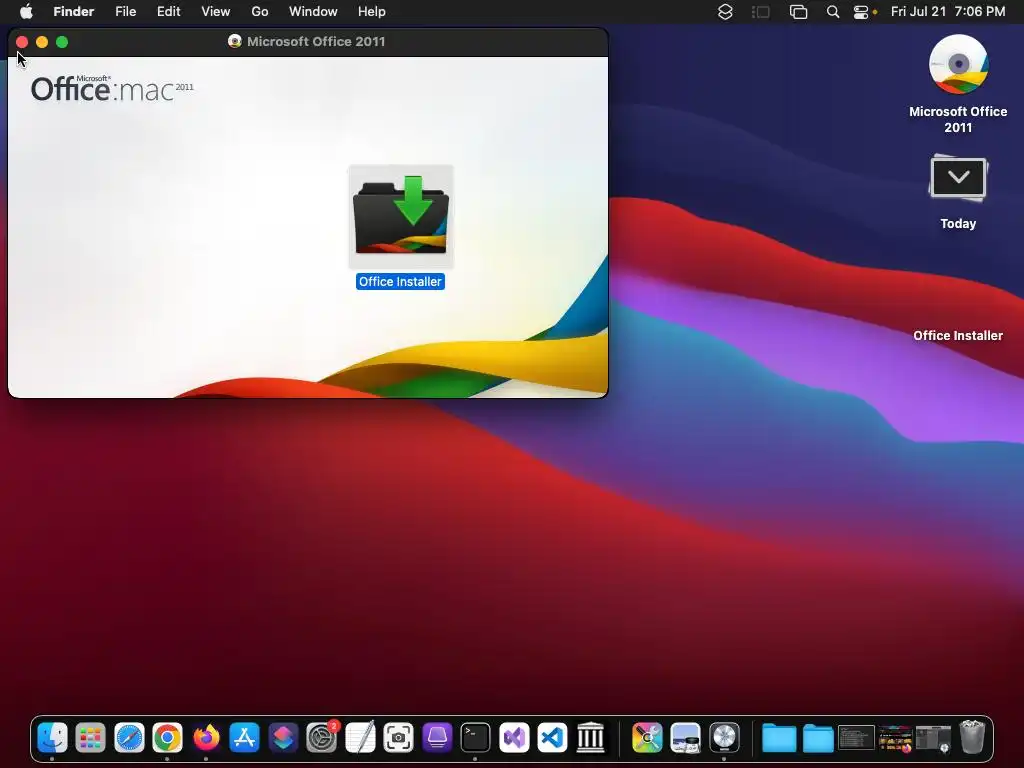Click the highlighted Office Installer label
This screenshot has width=1024, height=768.
coord(400,281)
